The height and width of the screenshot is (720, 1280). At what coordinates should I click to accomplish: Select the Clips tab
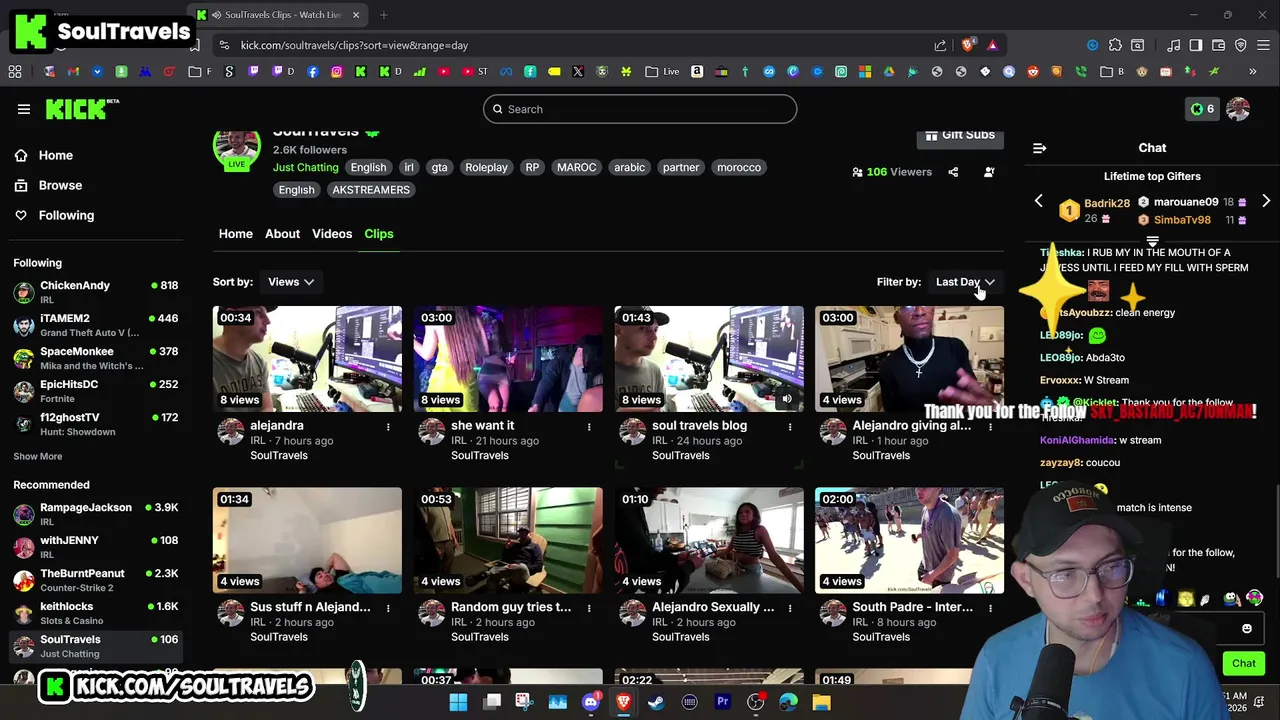click(x=379, y=234)
